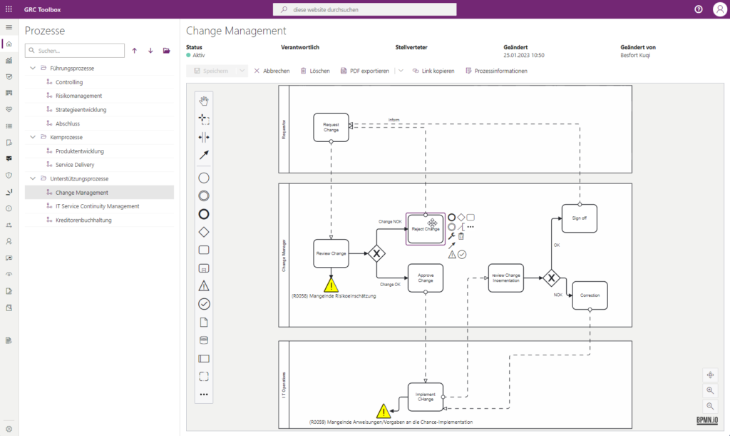The width and height of the screenshot is (730, 436).
Task: Reset diagram view with crosshair button
Action: coord(710,375)
